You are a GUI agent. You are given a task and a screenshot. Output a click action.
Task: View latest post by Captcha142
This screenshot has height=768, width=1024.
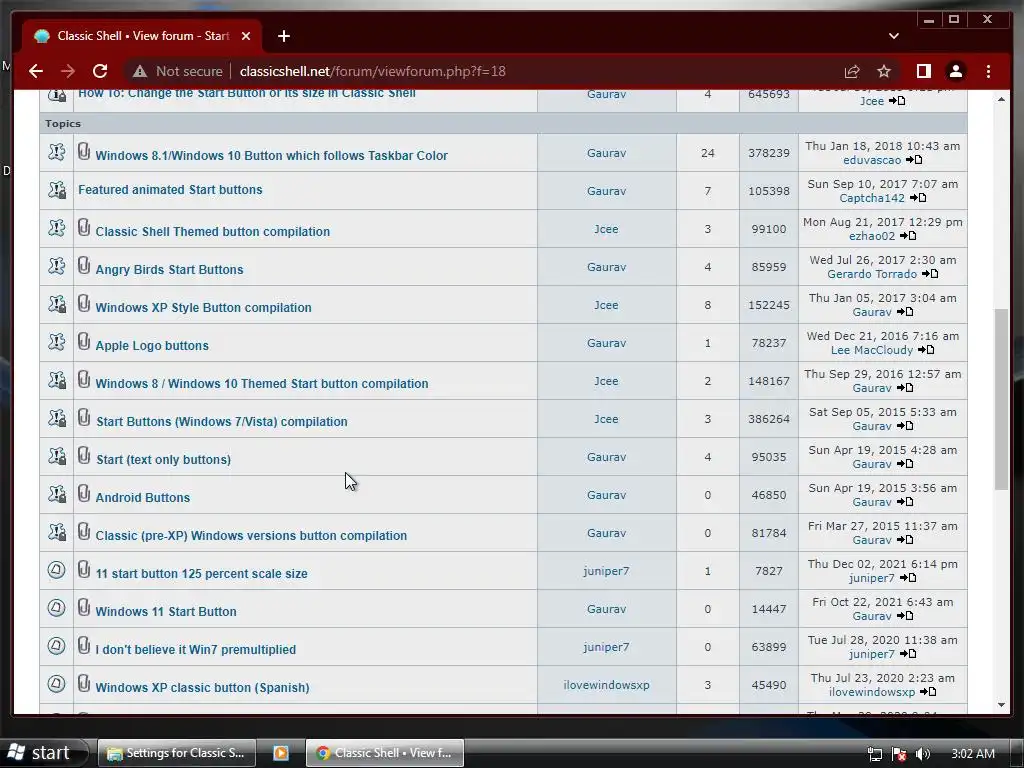[x=918, y=198]
